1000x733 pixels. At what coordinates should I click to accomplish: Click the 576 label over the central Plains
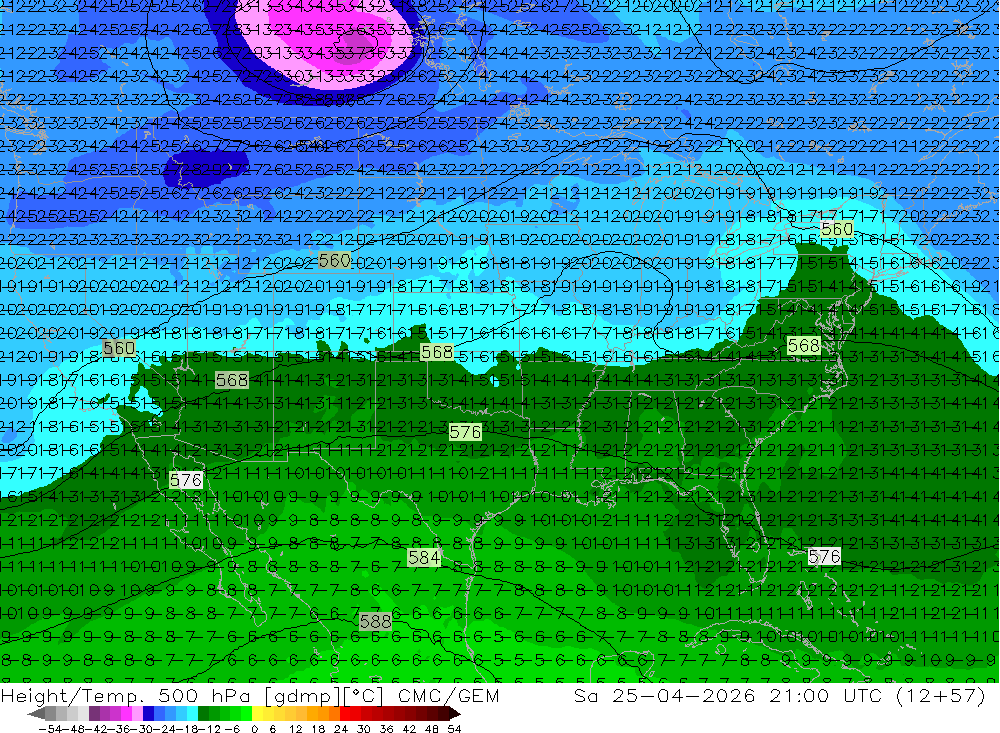465,432
